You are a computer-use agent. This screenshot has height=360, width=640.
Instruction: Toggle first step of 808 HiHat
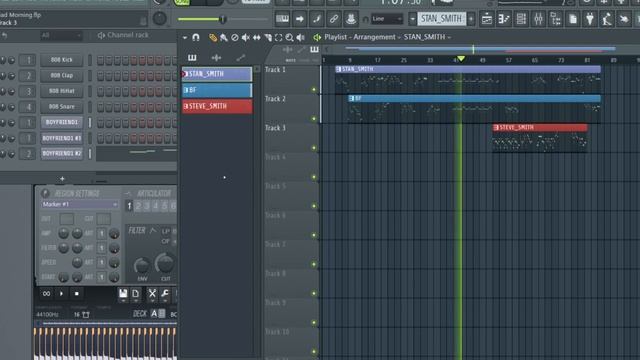[100, 91]
